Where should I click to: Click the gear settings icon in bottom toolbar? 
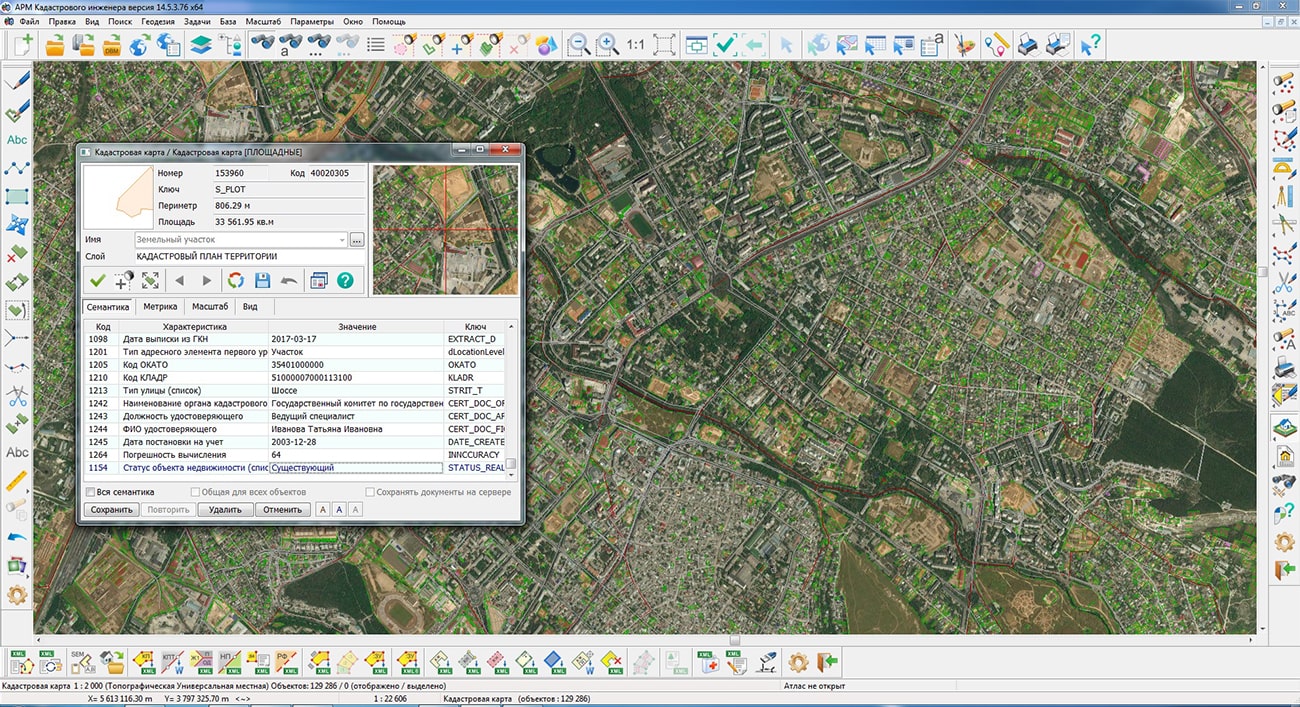click(797, 662)
